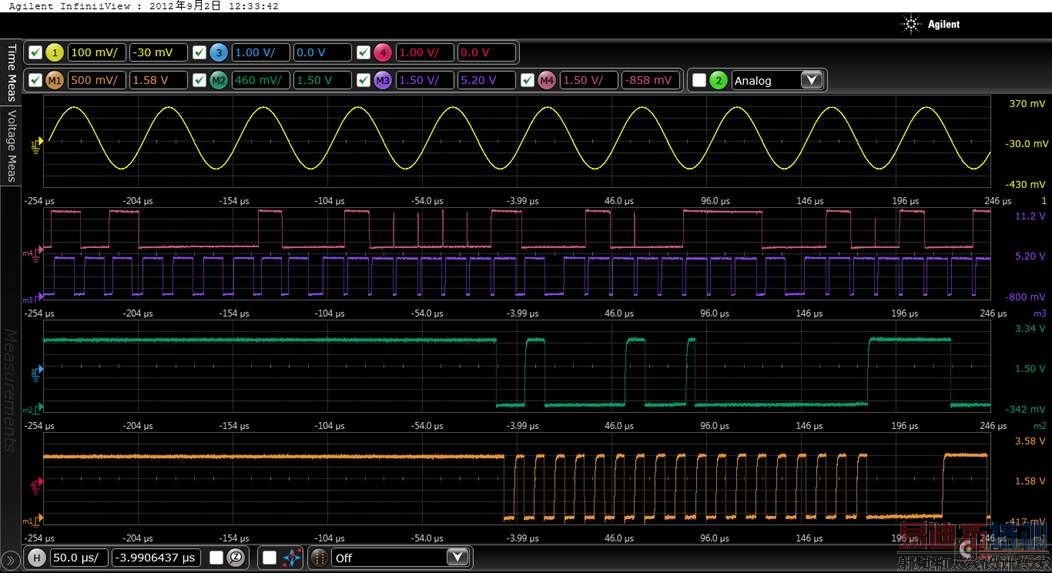Open channel 1 settings via yellow badge
Viewport: 1052px width, 573px height.
[54, 52]
